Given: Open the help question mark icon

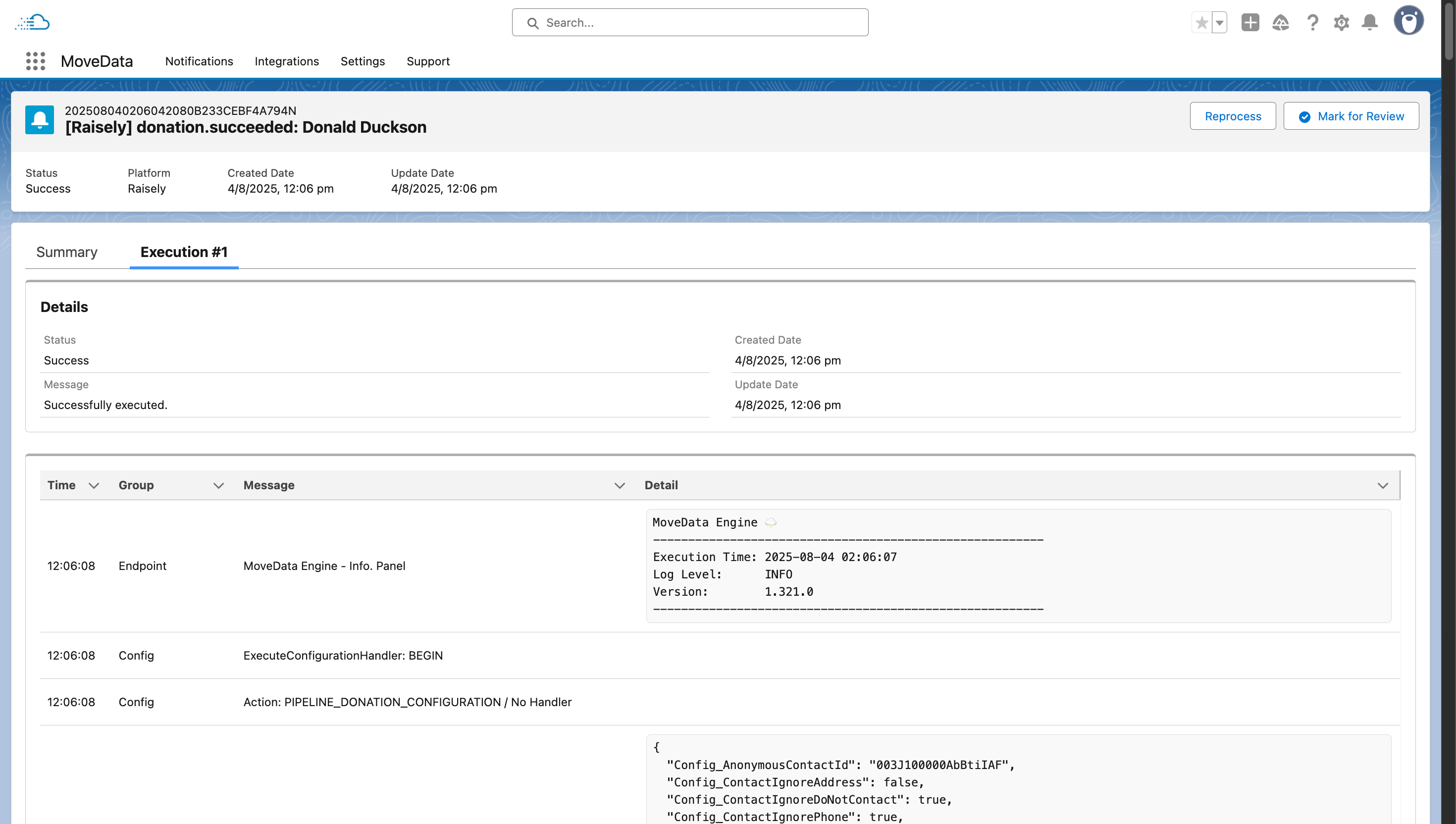Looking at the screenshot, I should click(1312, 23).
